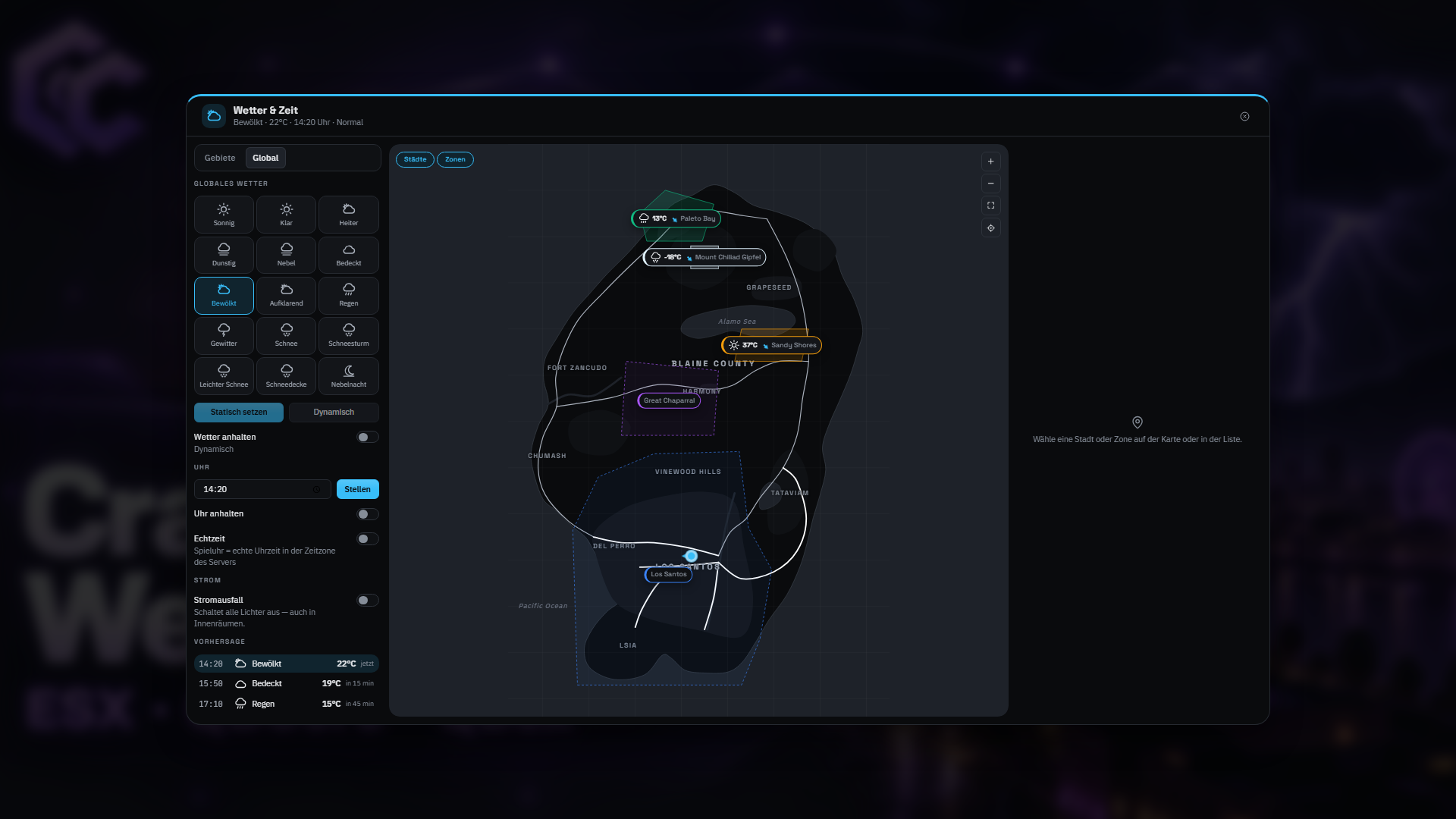The width and height of the screenshot is (1456, 819).
Task: Click the map fullscreen icon
Action: 990,206
